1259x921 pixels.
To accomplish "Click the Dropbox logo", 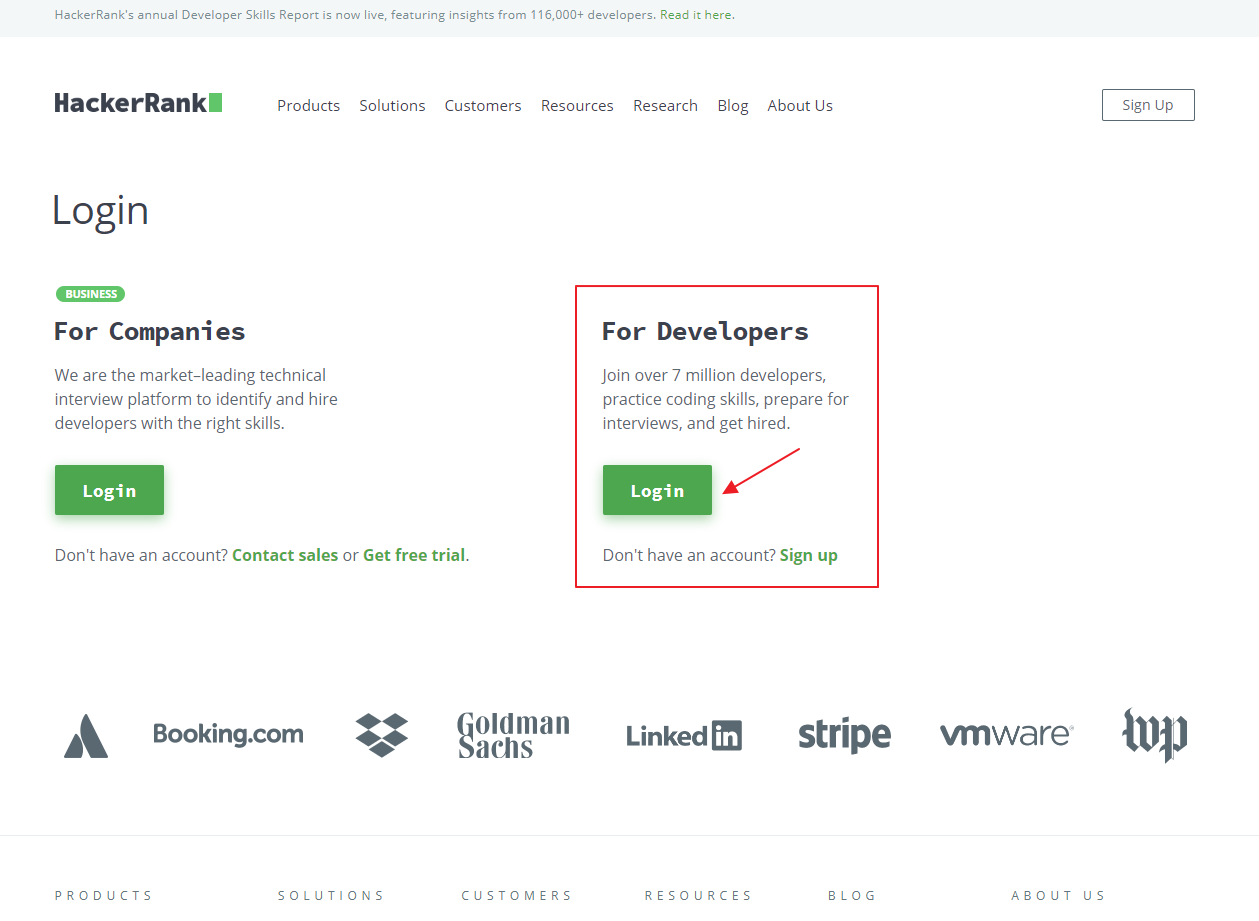I will (382, 735).
